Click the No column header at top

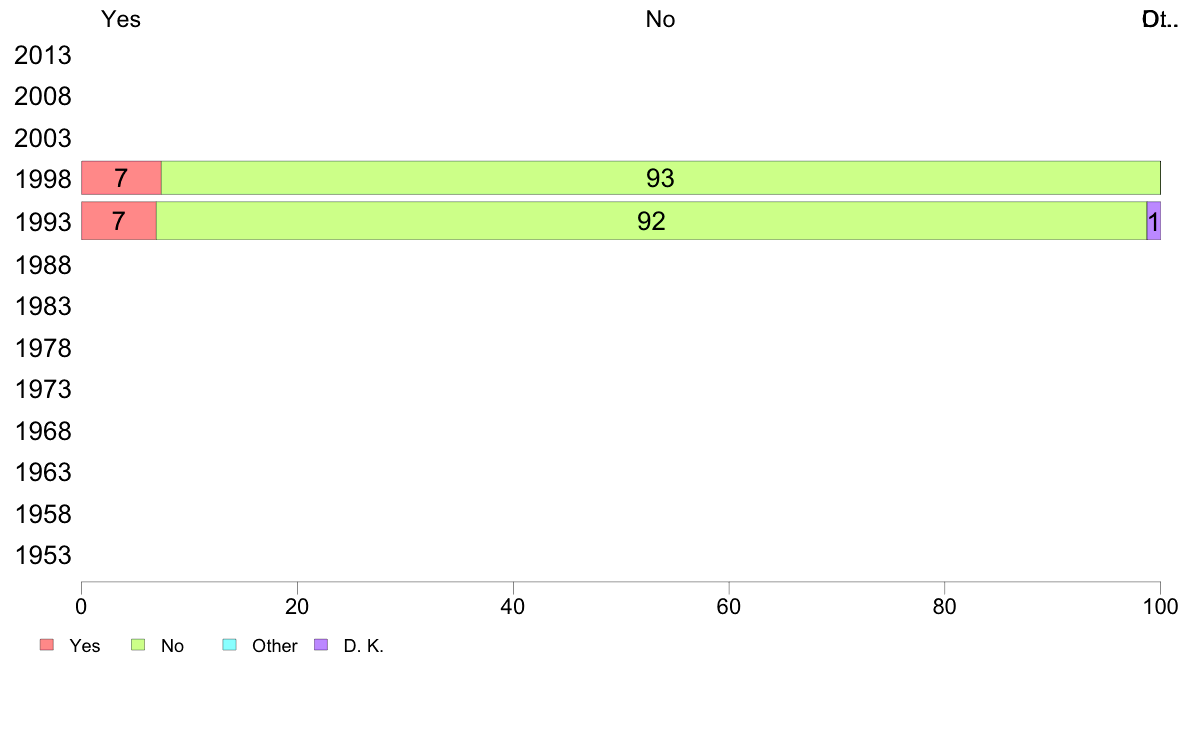pos(660,19)
